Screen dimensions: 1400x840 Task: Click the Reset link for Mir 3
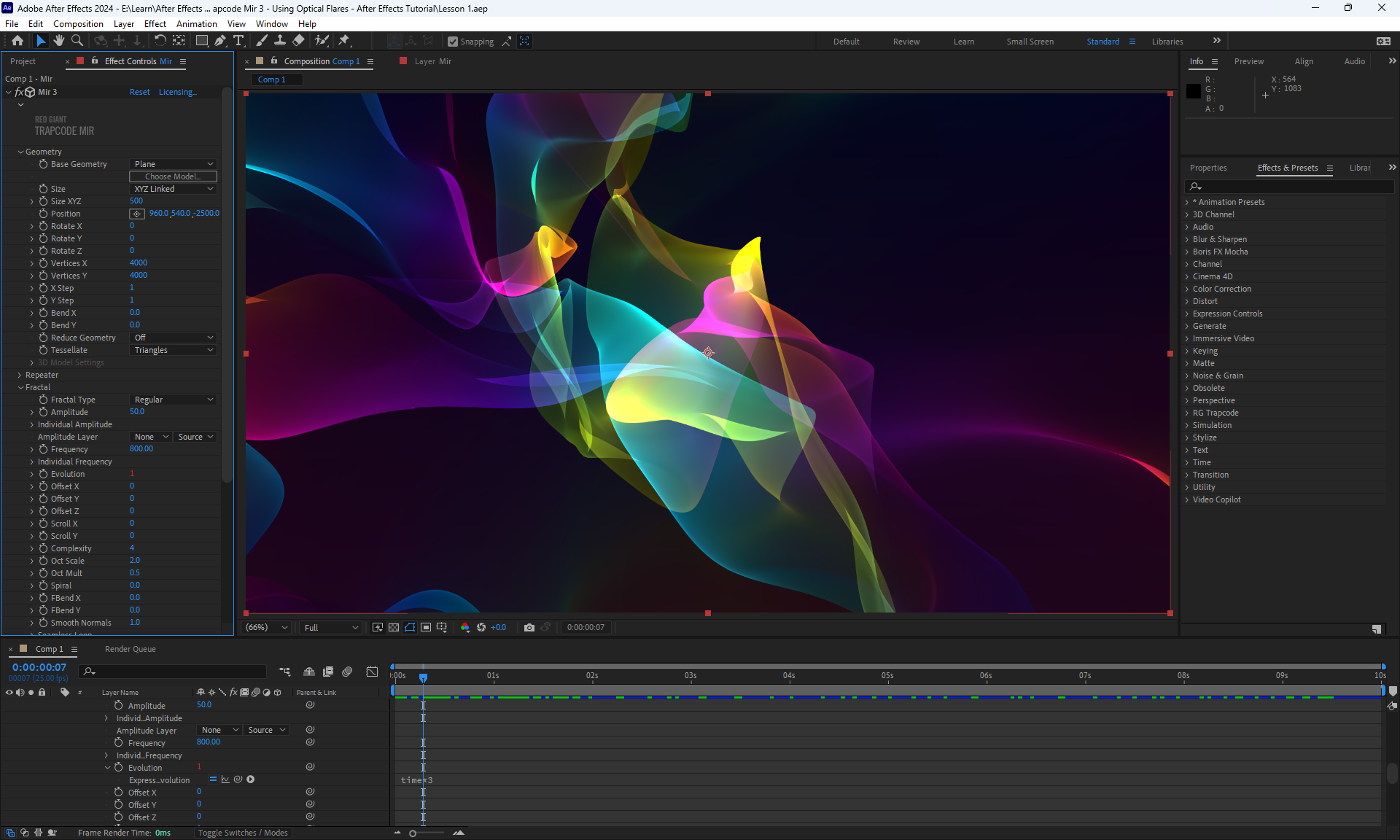[x=139, y=92]
